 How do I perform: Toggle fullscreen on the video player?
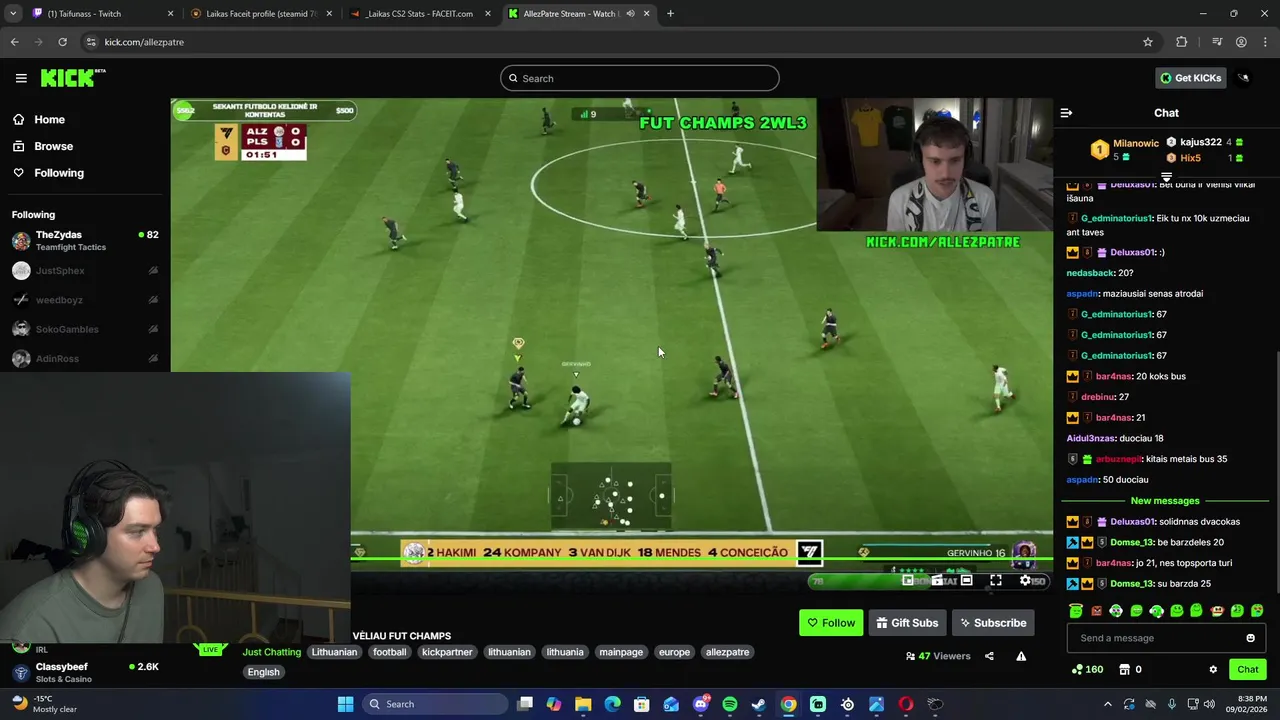point(996,580)
